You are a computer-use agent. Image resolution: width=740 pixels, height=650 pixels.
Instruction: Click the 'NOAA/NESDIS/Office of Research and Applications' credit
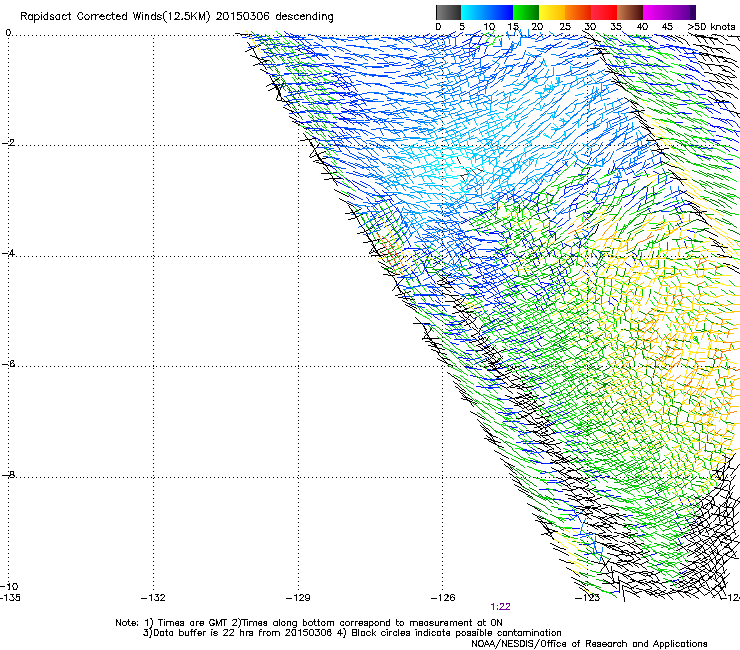point(589,644)
